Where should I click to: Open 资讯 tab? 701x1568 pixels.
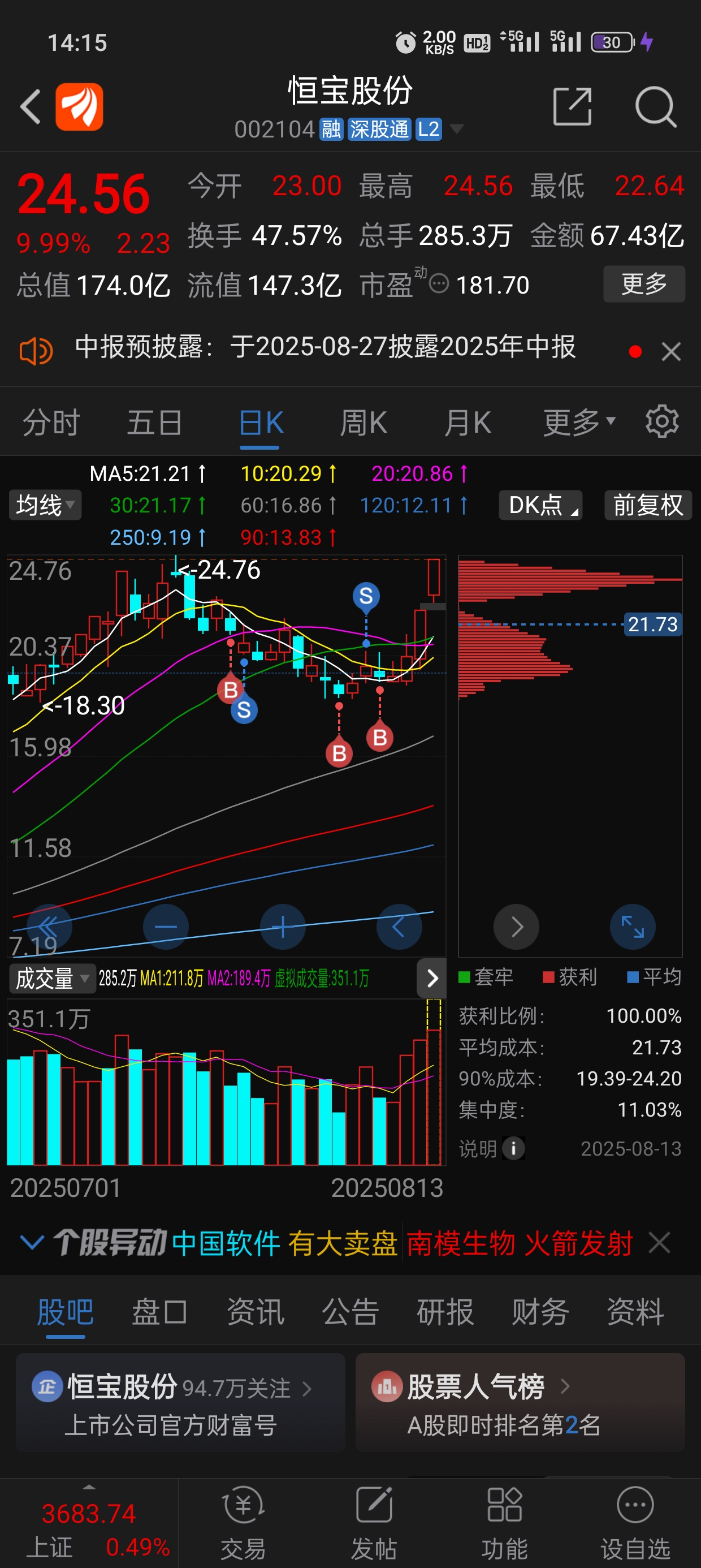pos(256,1311)
